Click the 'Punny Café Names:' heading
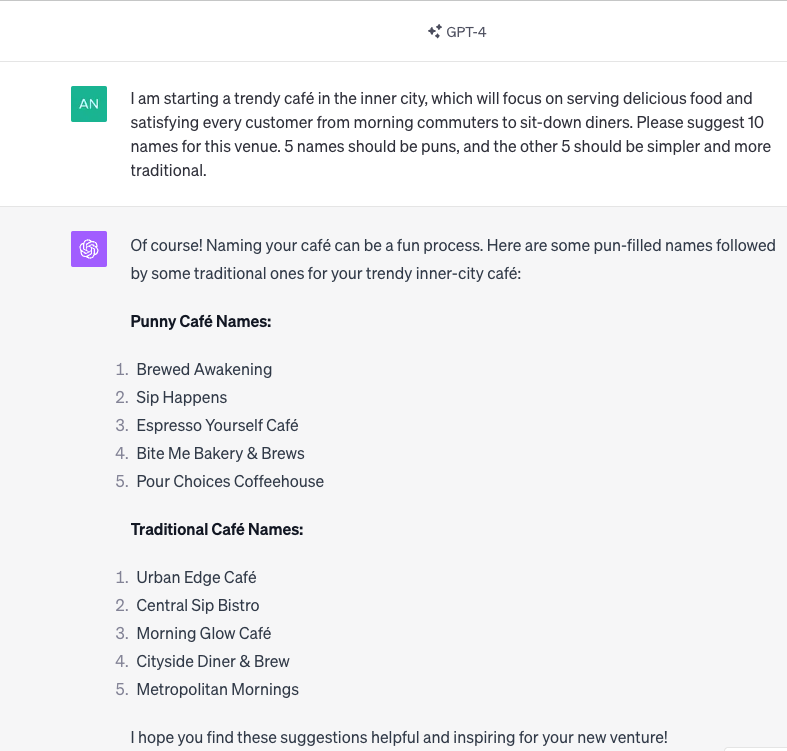The height and width of the screenshot is (751, 787). [201, 321]
